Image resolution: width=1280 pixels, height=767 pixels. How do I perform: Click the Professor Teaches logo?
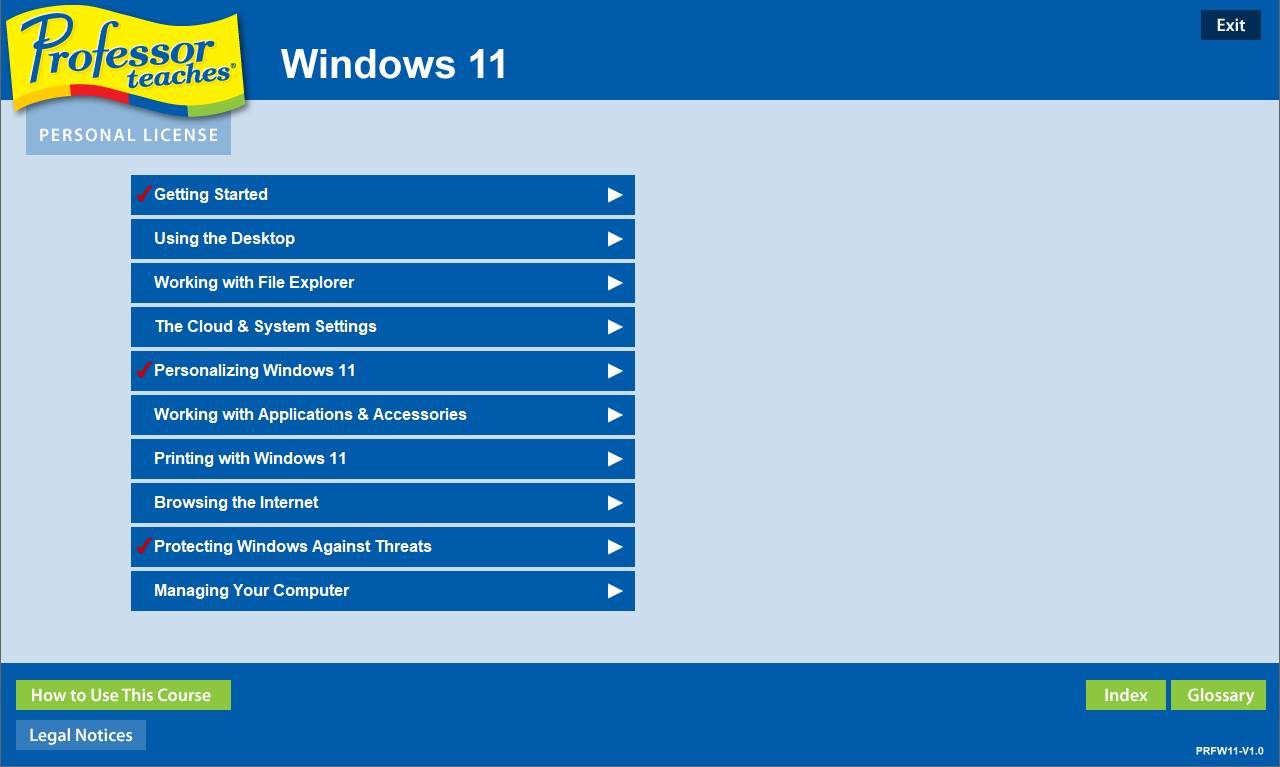(127, 62)
